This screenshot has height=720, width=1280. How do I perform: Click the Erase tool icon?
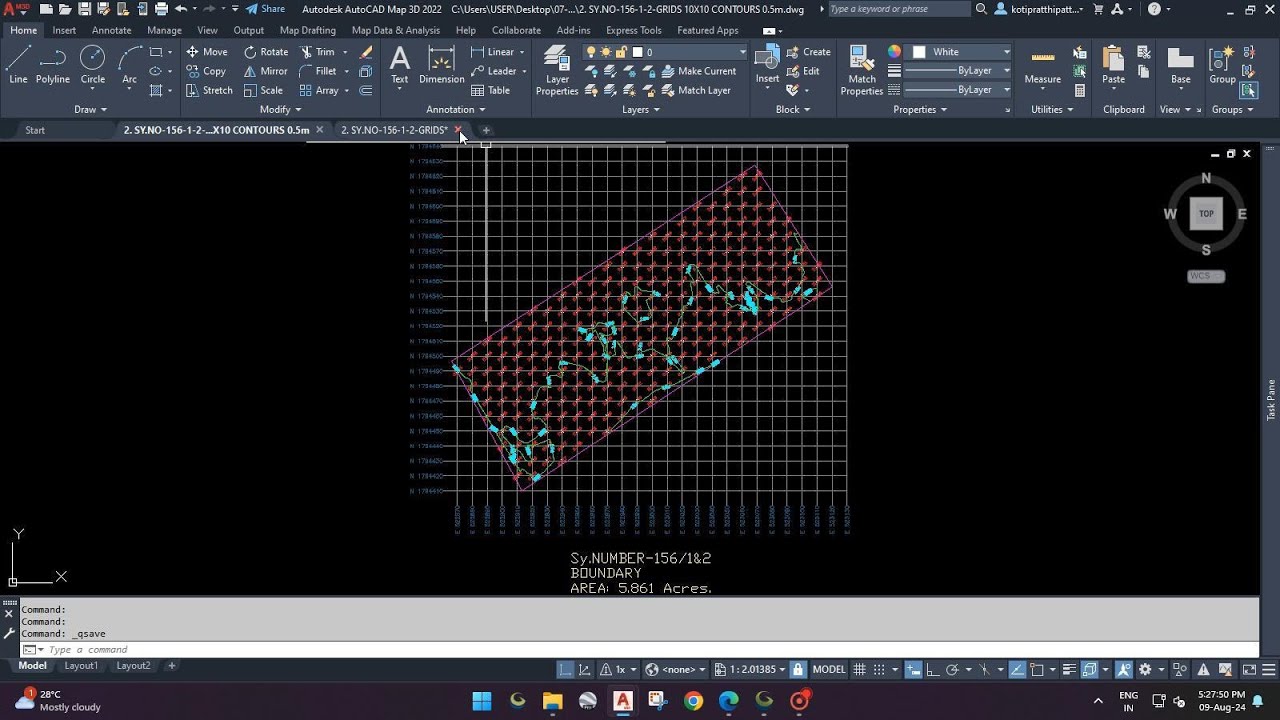click(x=366, y=52)
